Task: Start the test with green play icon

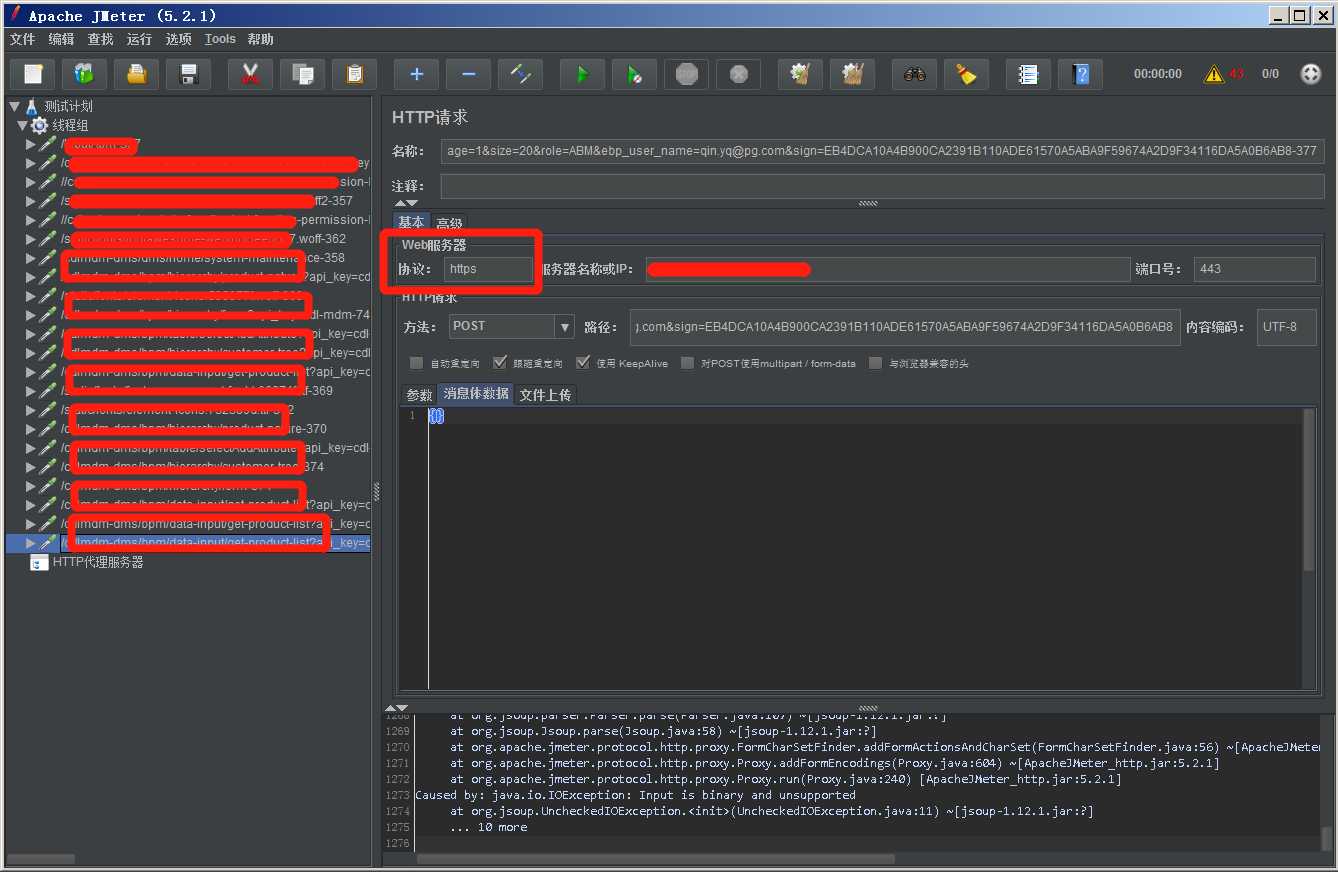Action: coord(582,74)
